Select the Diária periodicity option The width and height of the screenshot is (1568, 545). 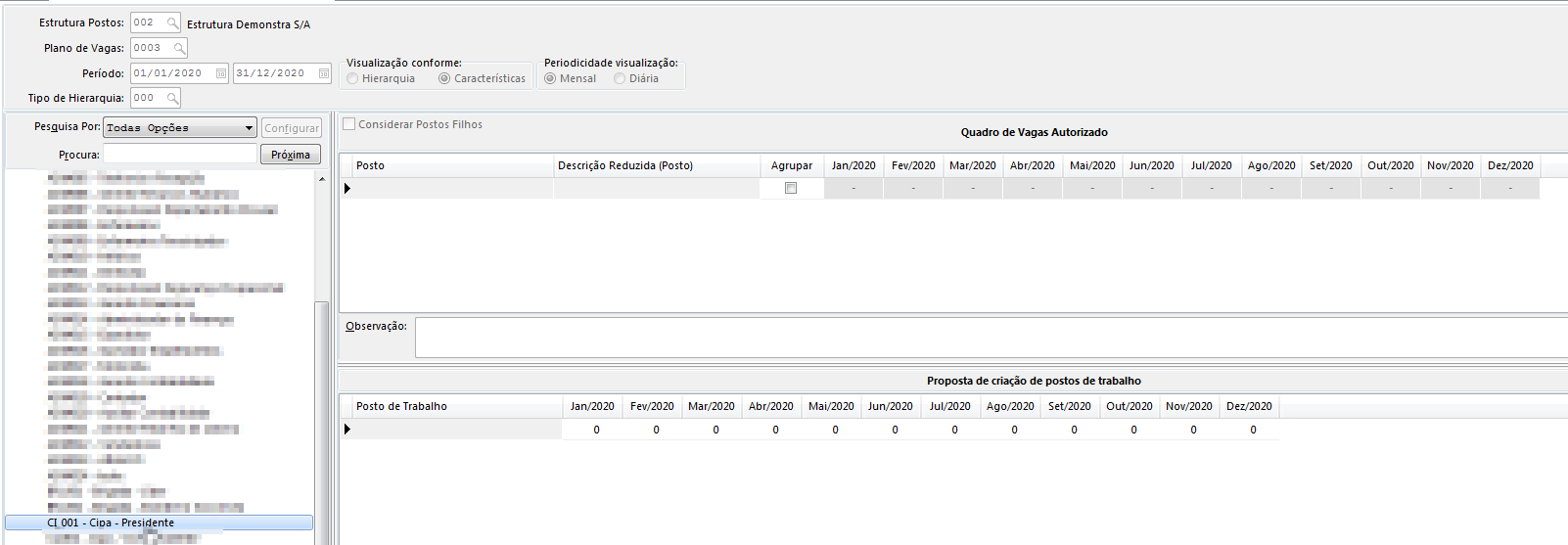click(620, 78)
